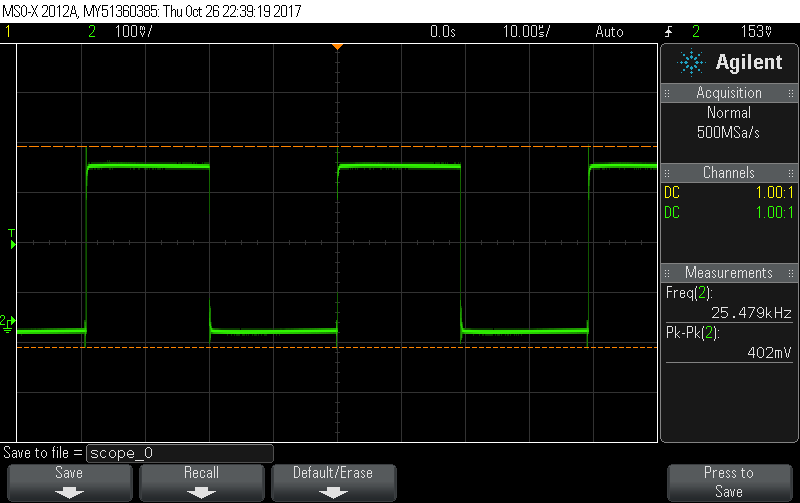This screenshot has height=503, width=800.
Task: Click the 500MSa/s sample rate text
Action: [728, 133]
